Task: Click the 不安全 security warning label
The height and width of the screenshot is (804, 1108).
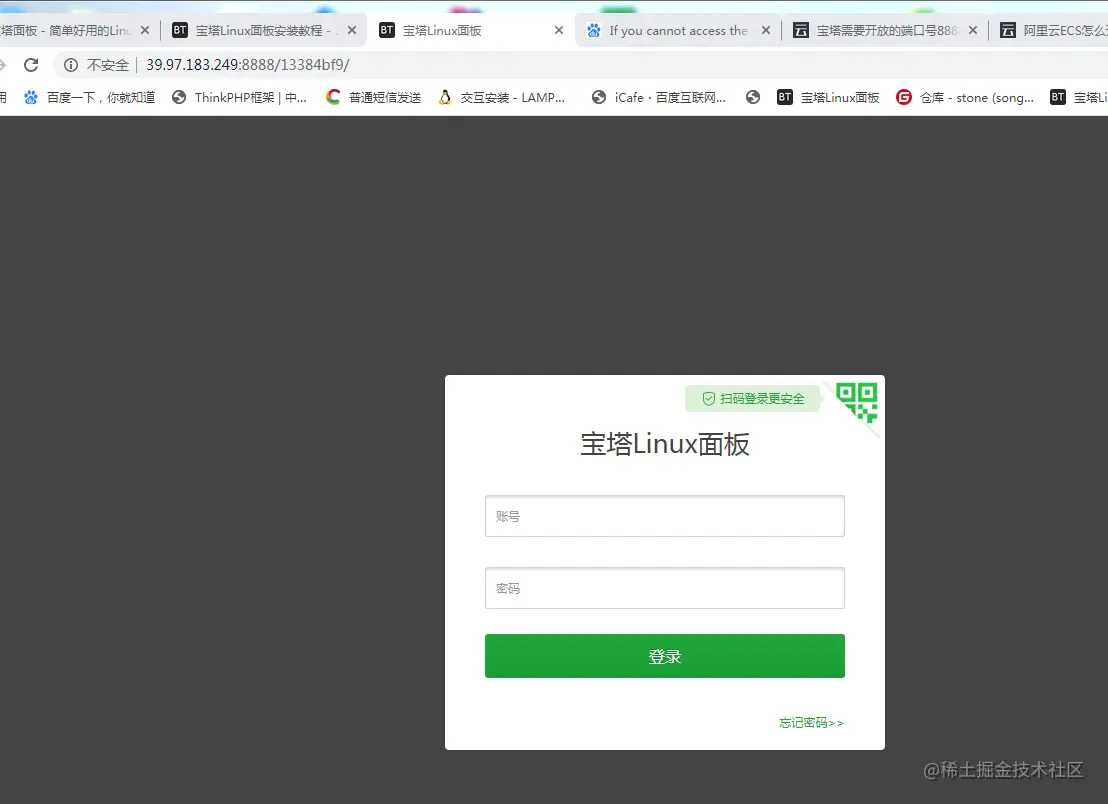Action: click(x=107, y=65)
